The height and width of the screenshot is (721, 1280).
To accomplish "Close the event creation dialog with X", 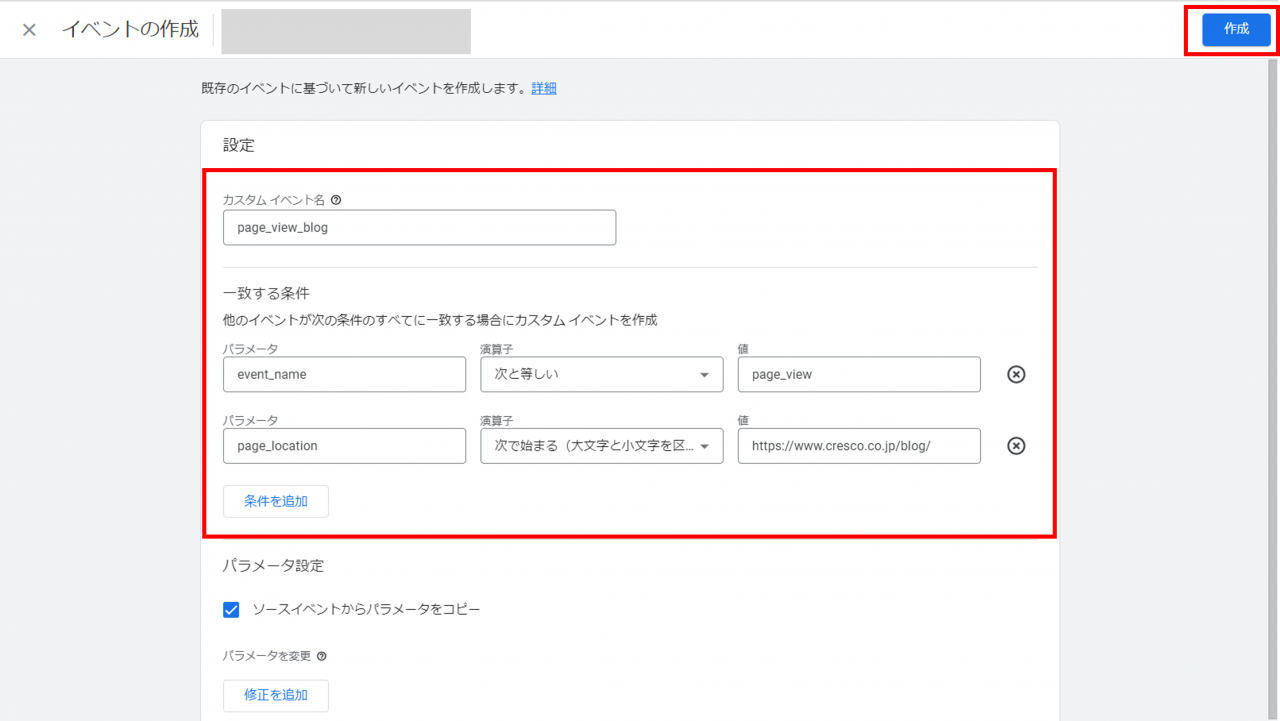I will tap(29, 30).
